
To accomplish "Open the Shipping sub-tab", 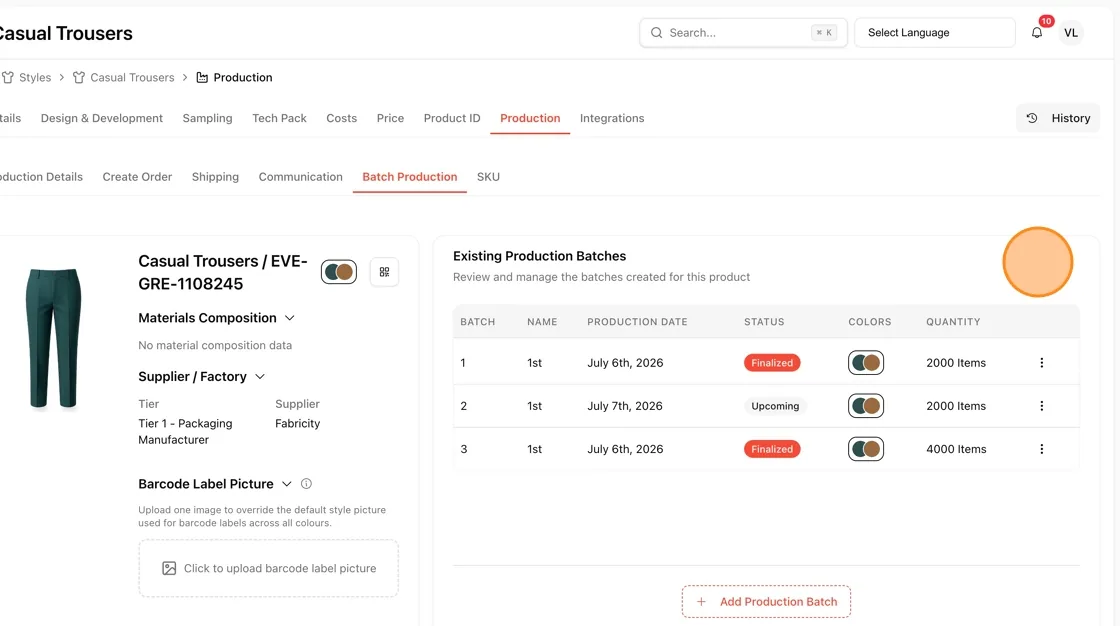I will [x=215, y=177].
